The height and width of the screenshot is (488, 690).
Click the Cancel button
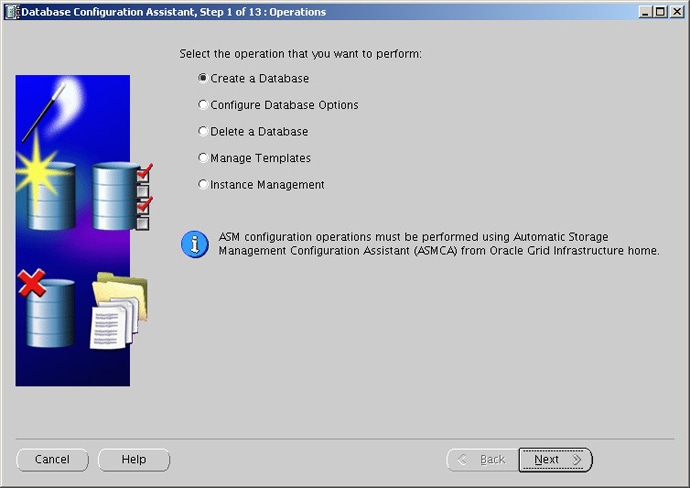52,459
